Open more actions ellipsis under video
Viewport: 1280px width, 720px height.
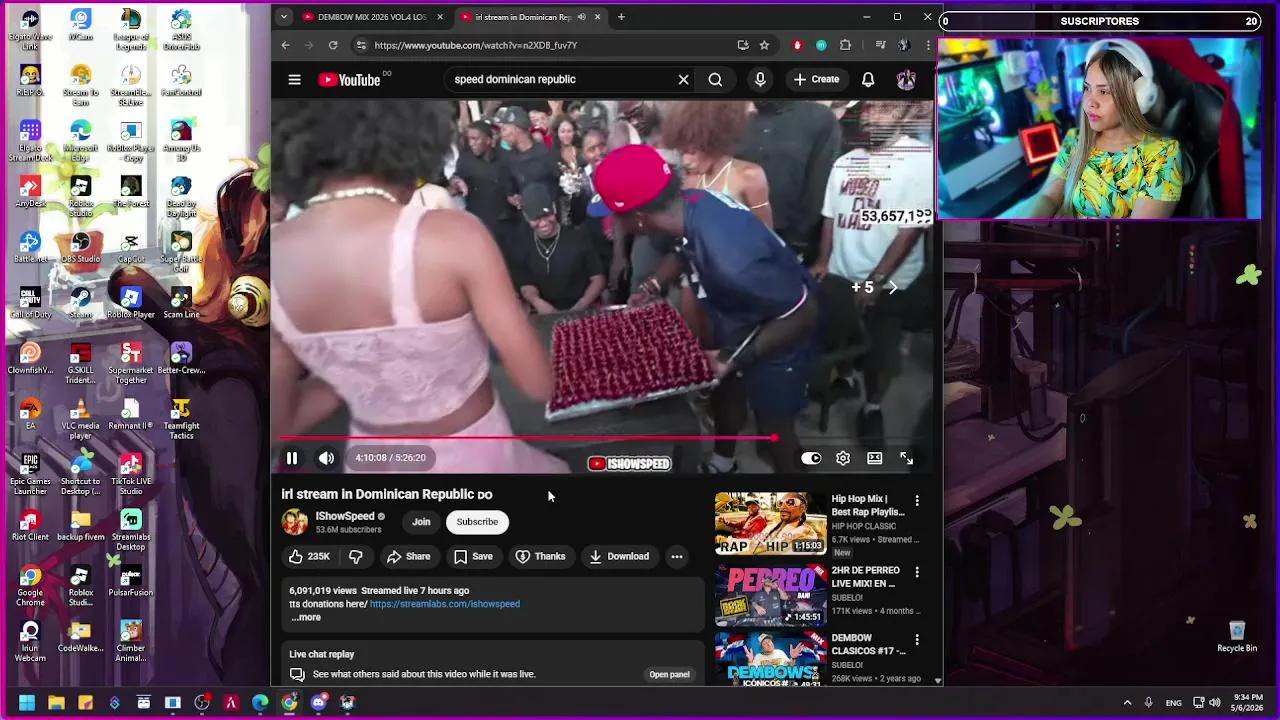pyautogui.click(x=677, y=556)
